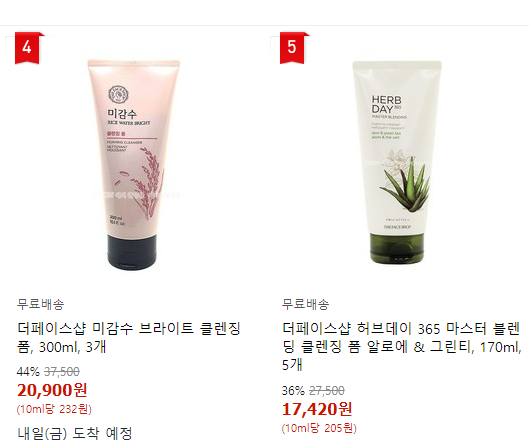Image resolution: width=532 pixels, height=444 pixels.
Task: Open 더페이스샵 허브데이 365 마스터 블렌딩 product title
Action: coord(402,347)
